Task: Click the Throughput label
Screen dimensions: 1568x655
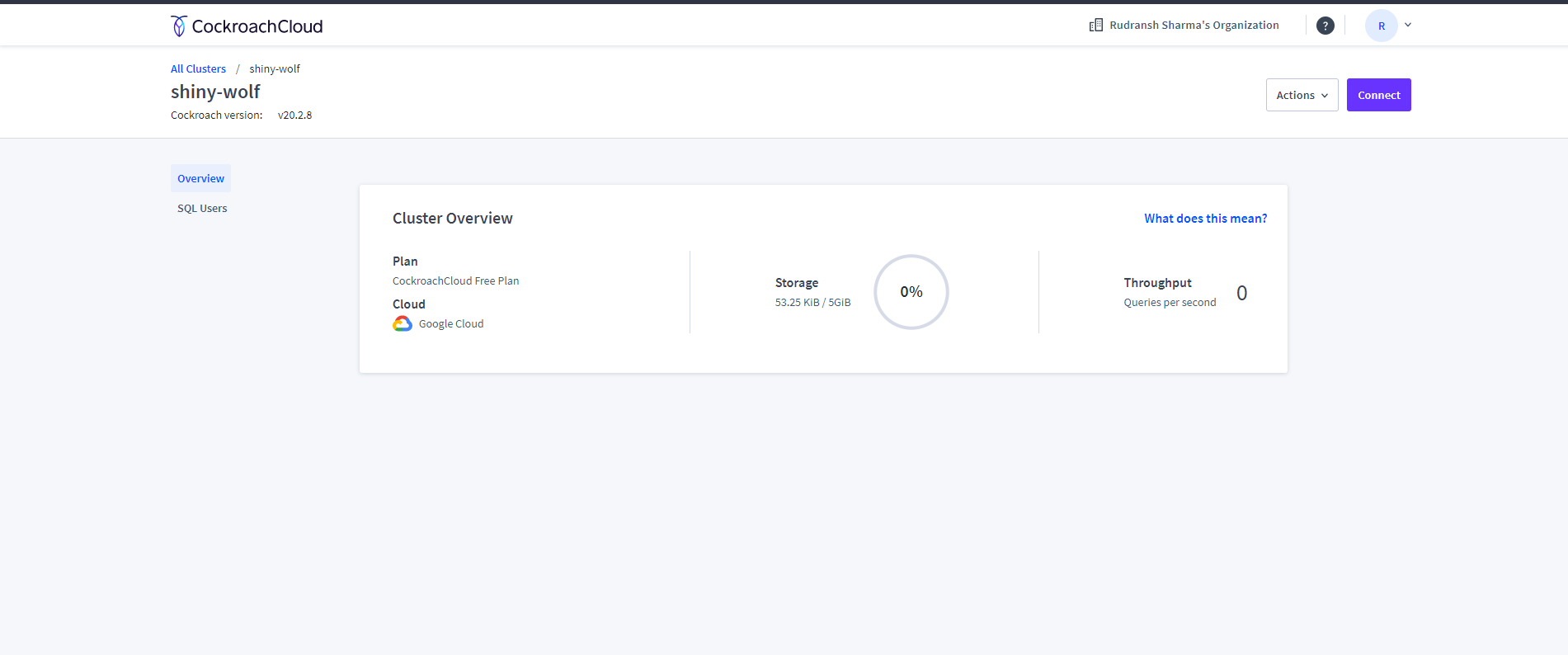Action: click(x=1158, y=283)
